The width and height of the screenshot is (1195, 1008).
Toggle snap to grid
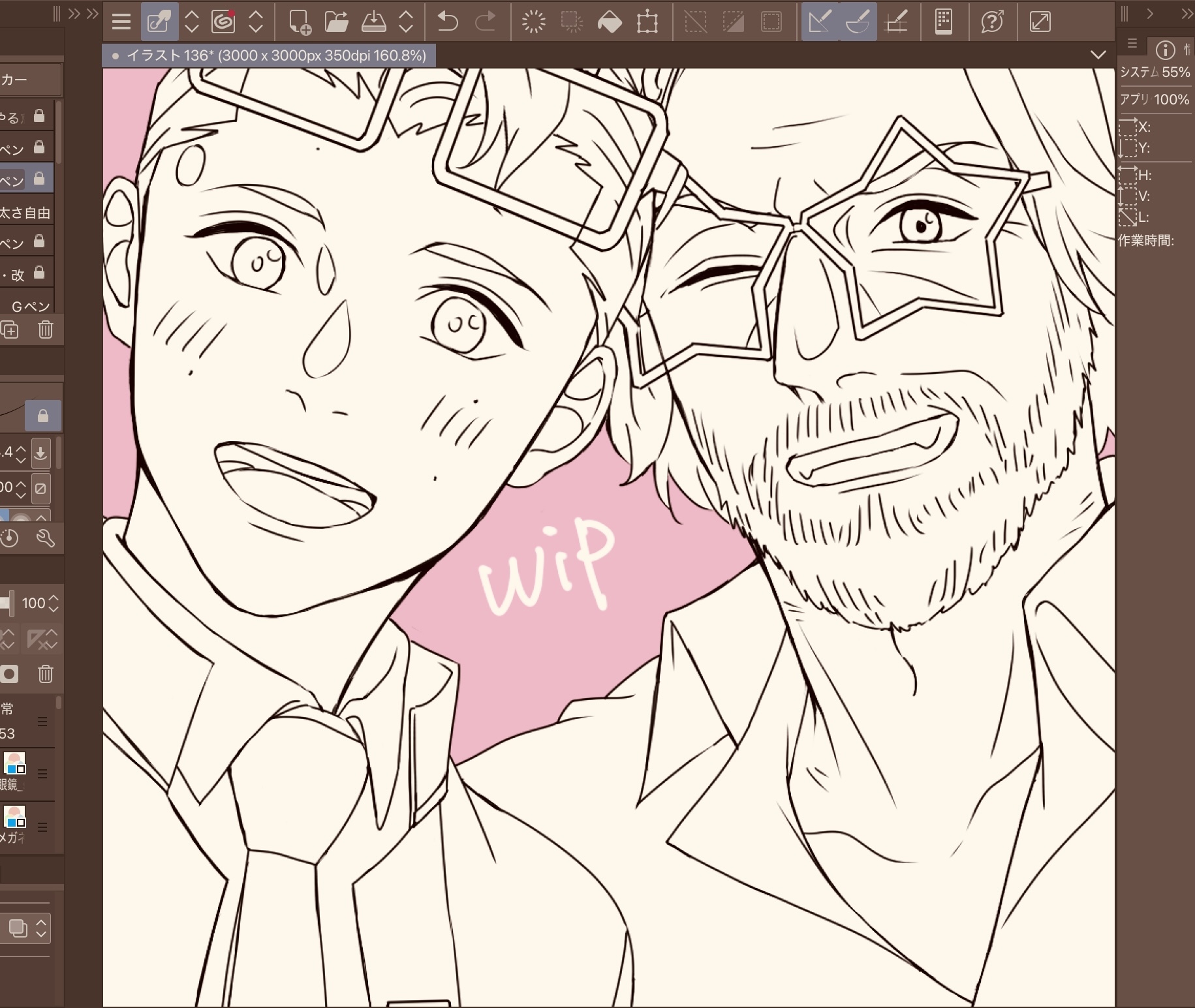click(x=896, y=22)
